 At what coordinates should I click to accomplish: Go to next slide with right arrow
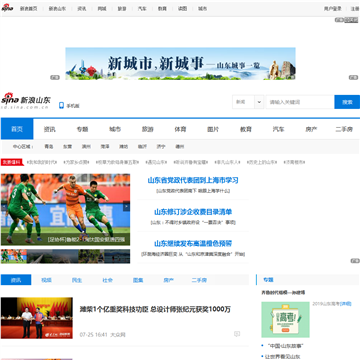coord(126,206)
